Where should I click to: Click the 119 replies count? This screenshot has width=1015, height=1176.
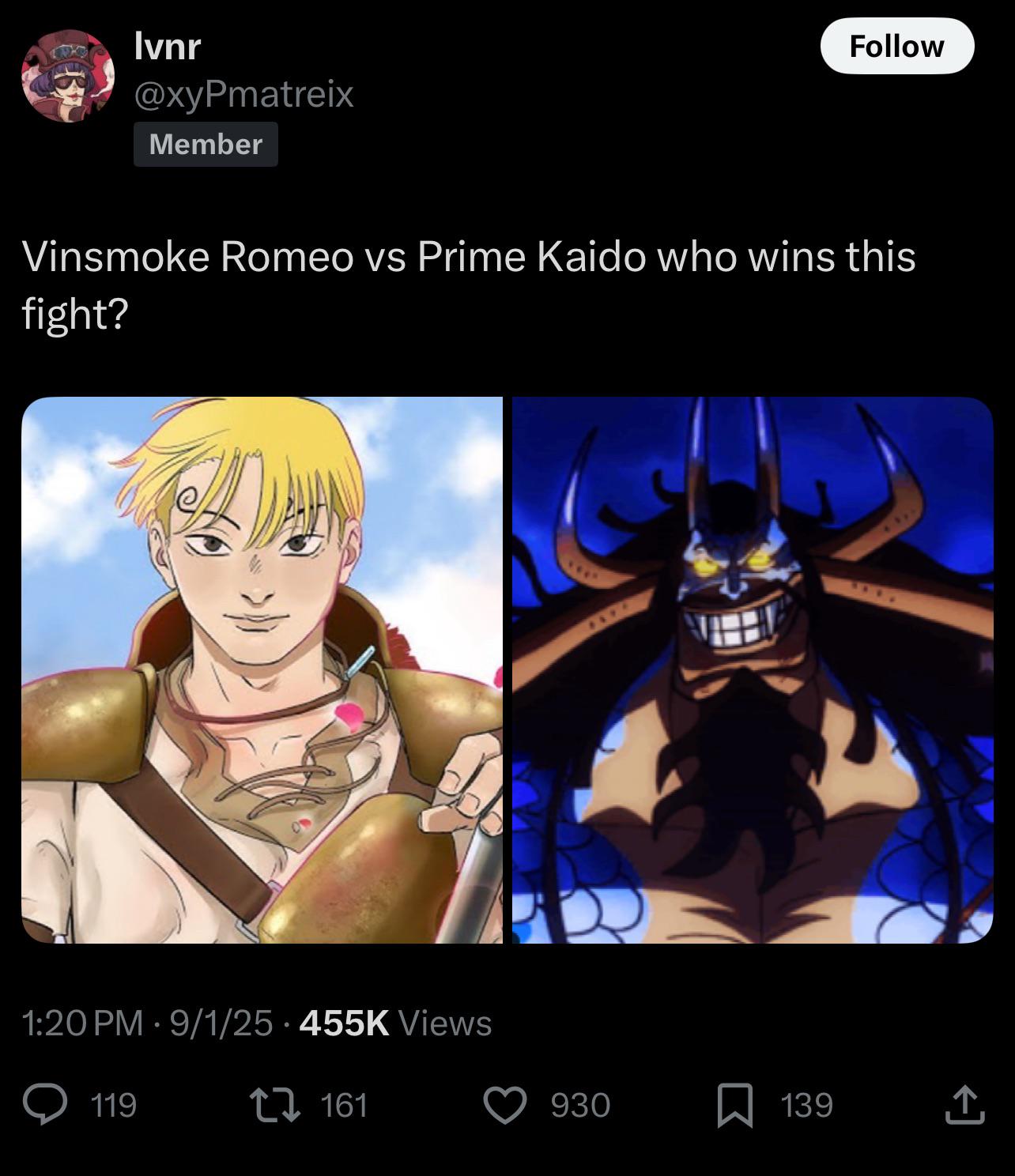point(115,1105)
